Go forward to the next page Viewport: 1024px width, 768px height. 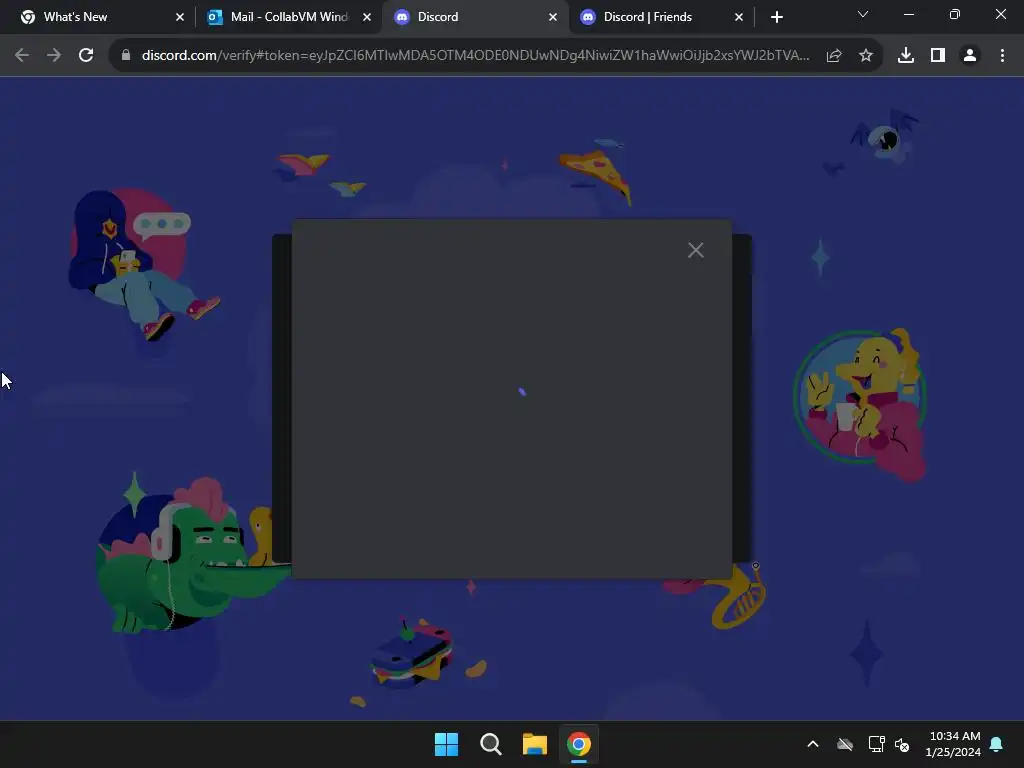[54, 56]
